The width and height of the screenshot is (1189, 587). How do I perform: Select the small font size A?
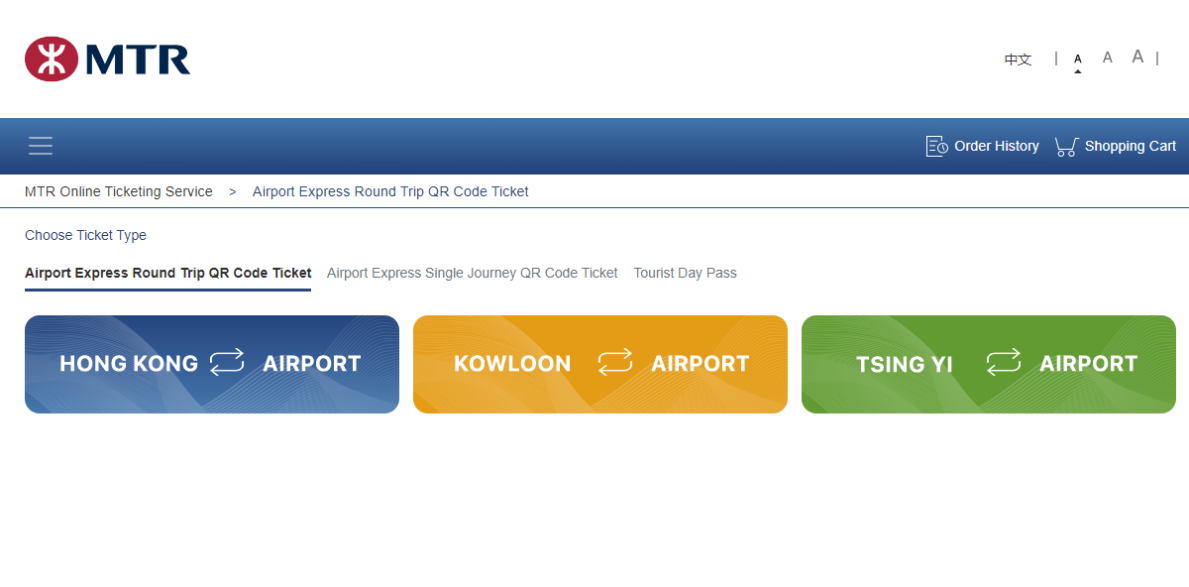tap(1077, 60)
